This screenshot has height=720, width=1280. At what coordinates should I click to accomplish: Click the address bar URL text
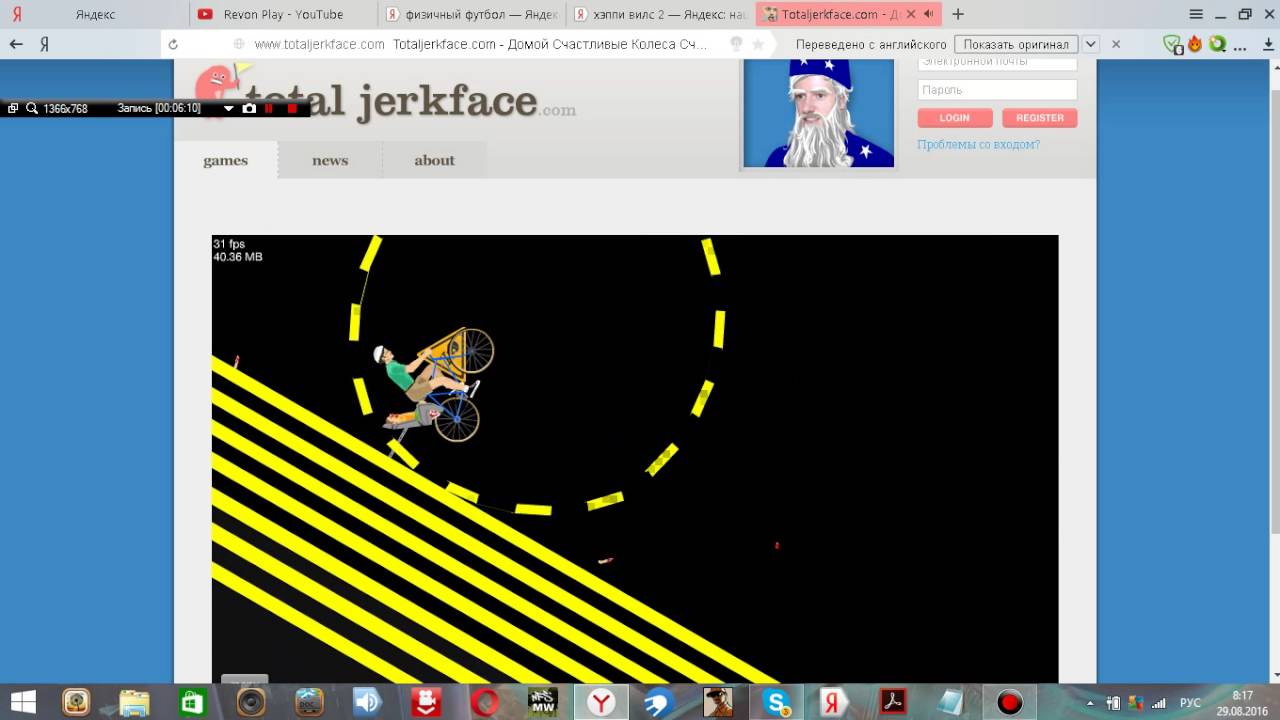point(319,44)
